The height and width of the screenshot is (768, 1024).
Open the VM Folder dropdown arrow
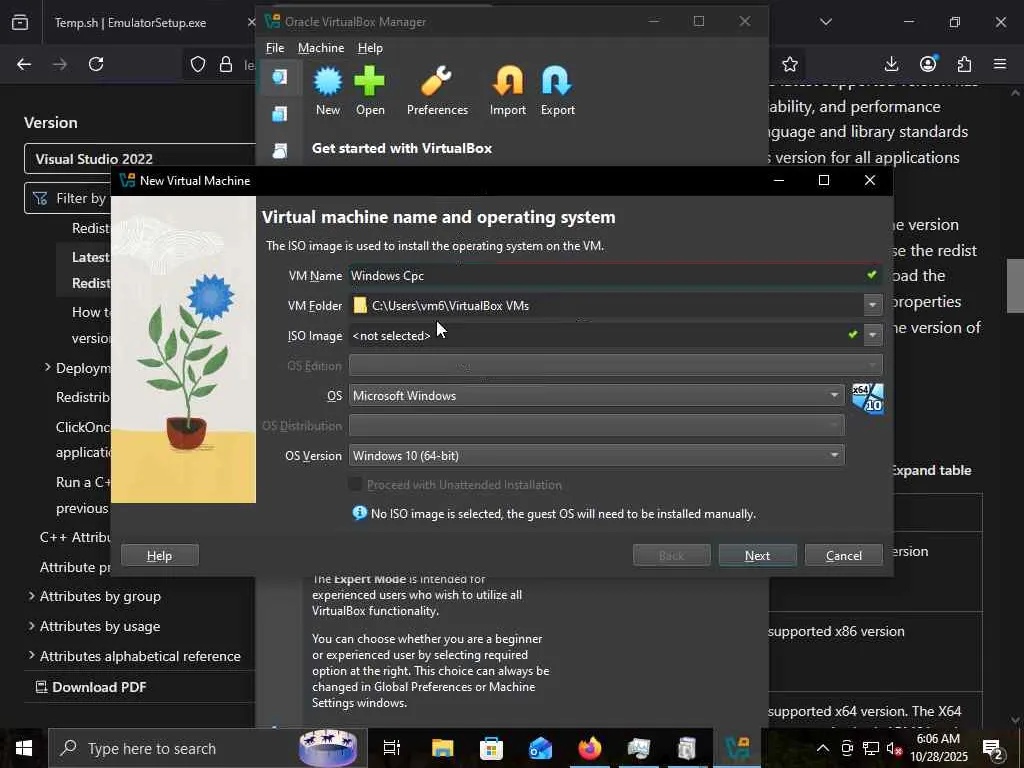click(872, 305)
